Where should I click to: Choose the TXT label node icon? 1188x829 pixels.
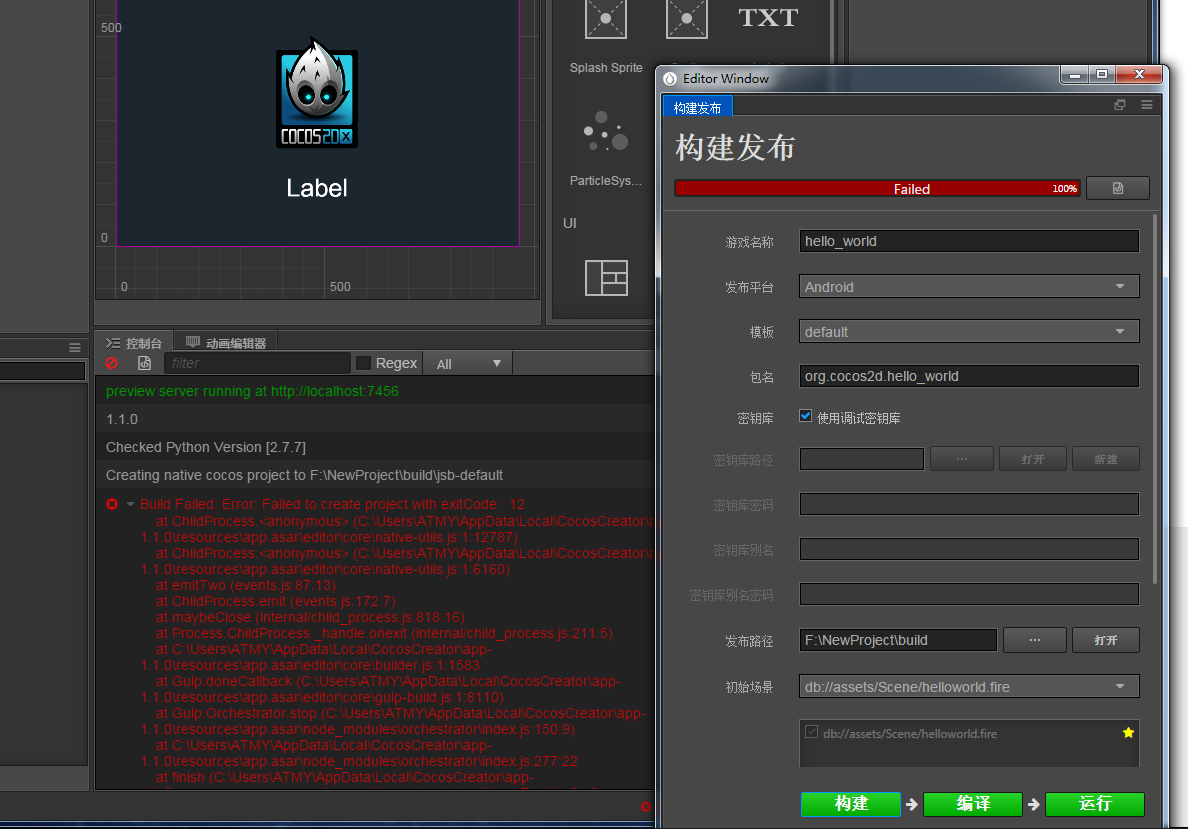pyautogui.click(x=768, y=17)
